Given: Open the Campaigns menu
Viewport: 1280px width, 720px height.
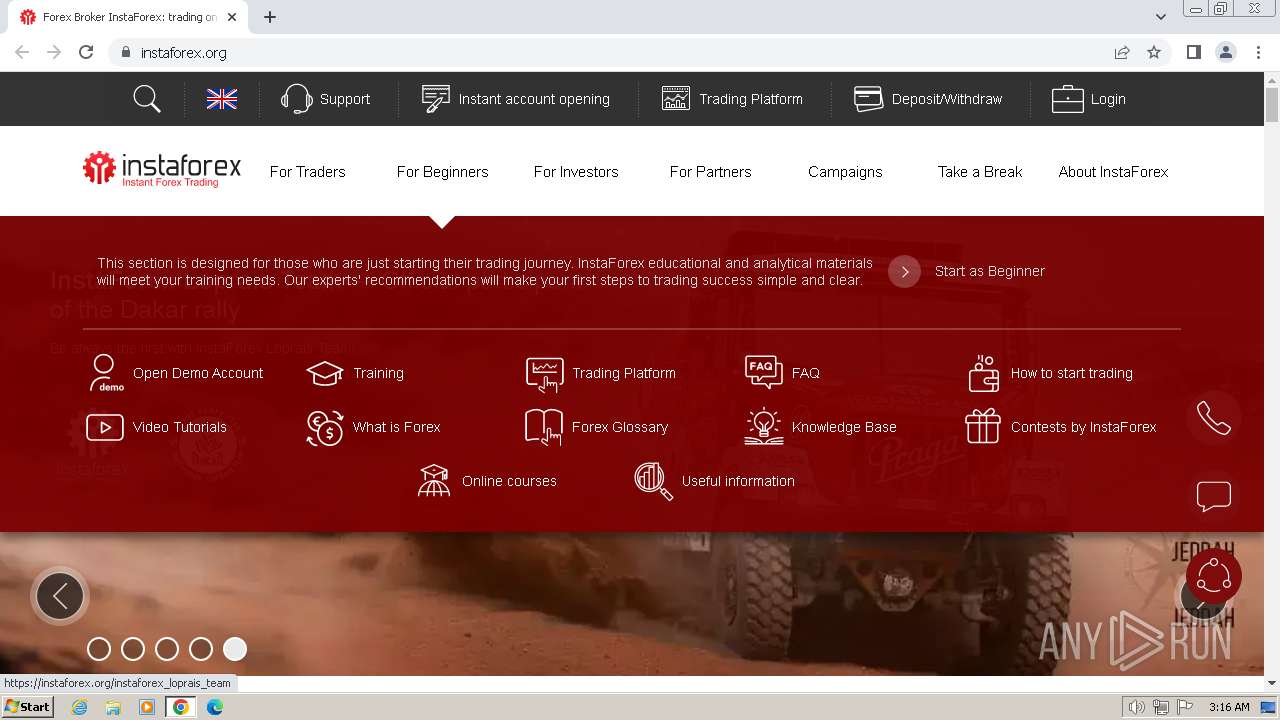Looking at the screenshot, I should click(x=845, y=172).
